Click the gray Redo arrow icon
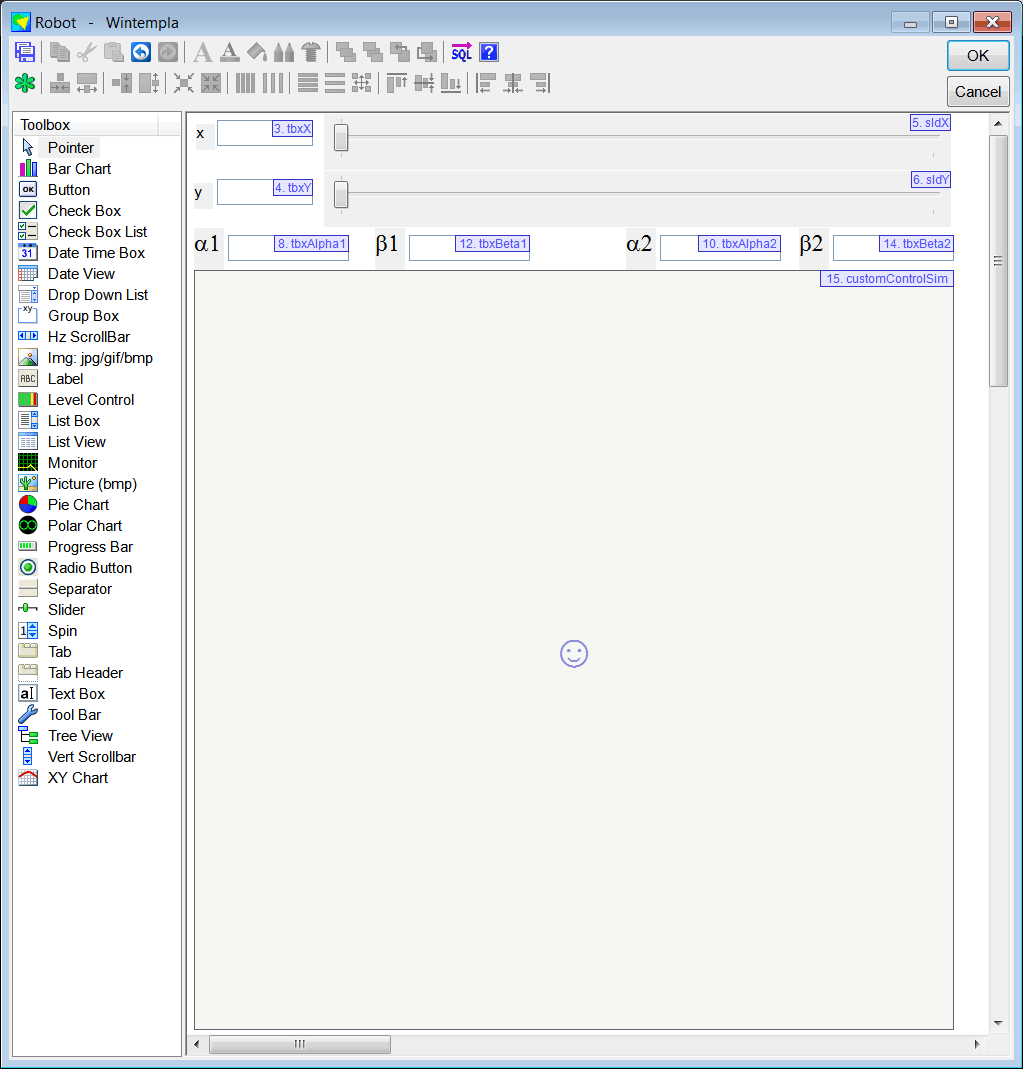The width and height of the screenshot is (1023, 1069). [168, 52]
